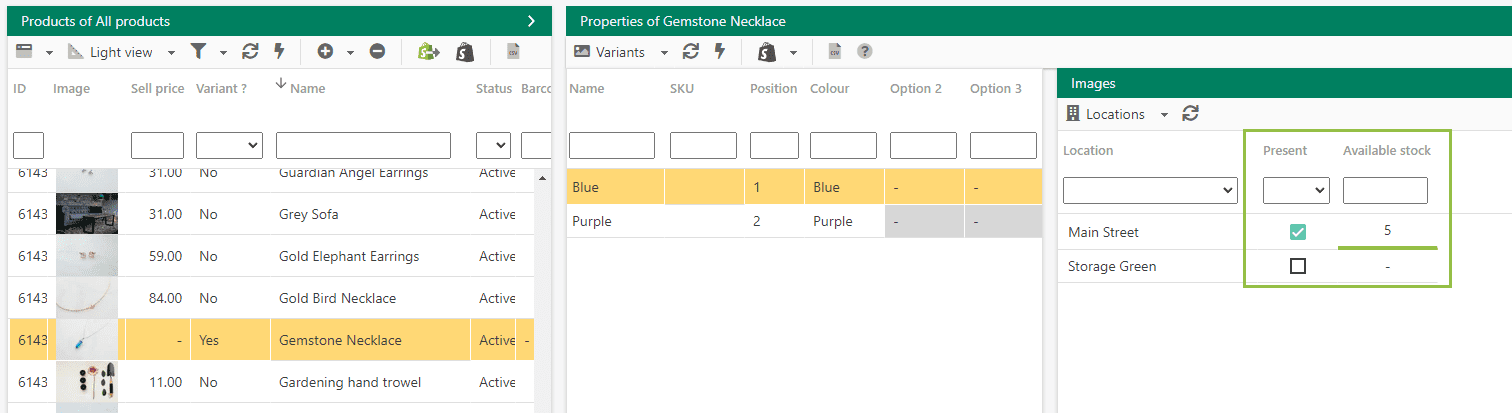Viewport: 1512px width, 413px height.
Task: Open the Location filter combo box
Action: [1150, 190]
